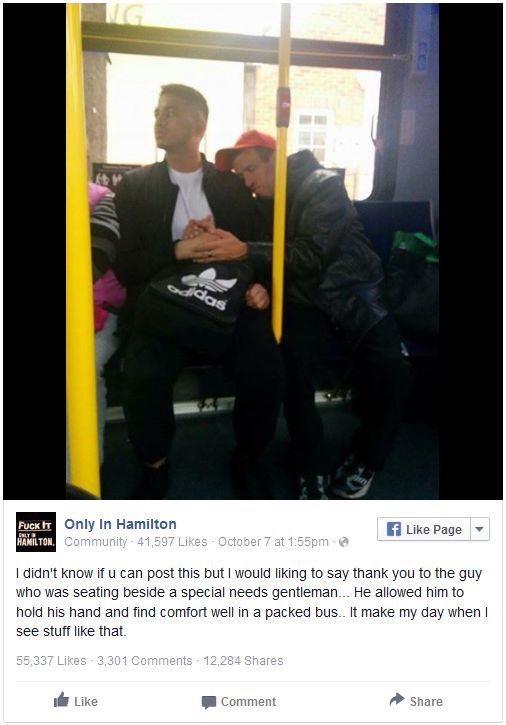This screenshot has width=506, height=725.
Task: Open the bus photo in the post
Action: coord(253,251)
